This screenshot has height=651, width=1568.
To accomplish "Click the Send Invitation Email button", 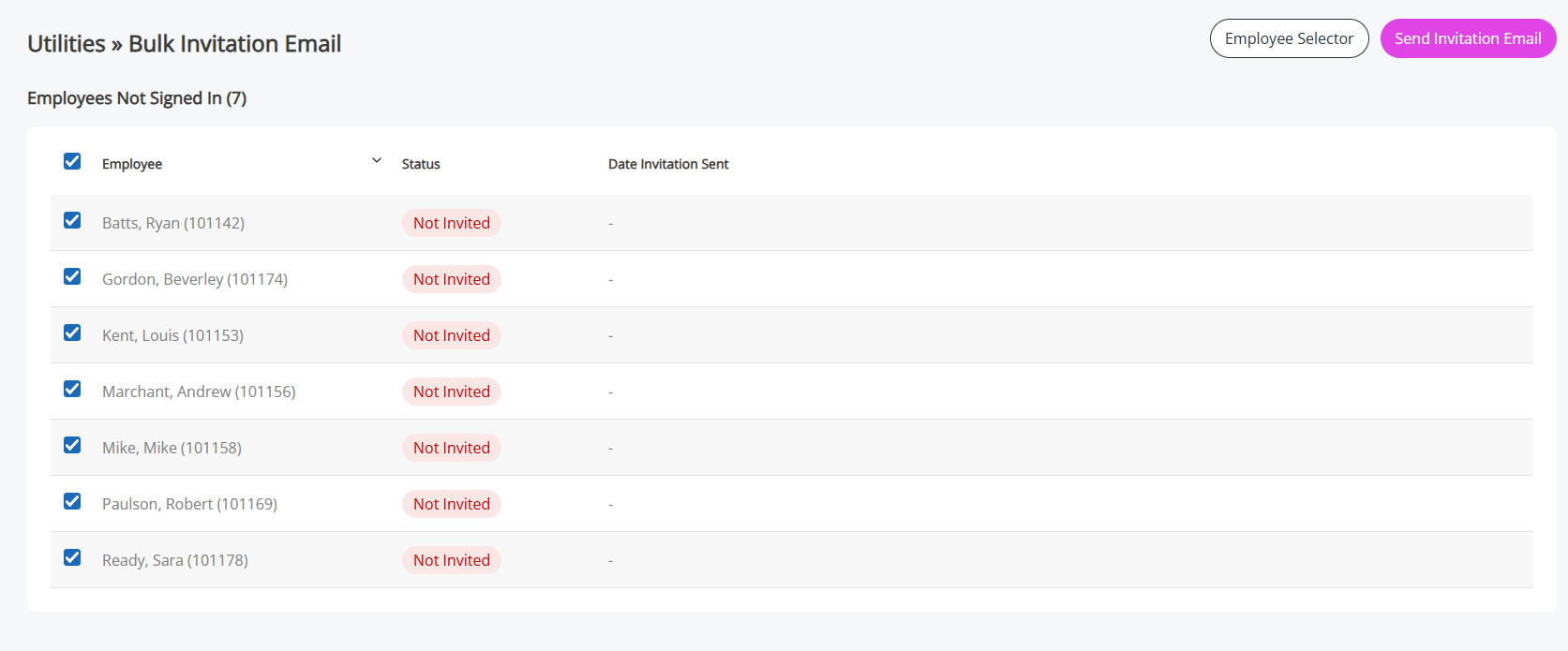I will point(1467,38).
